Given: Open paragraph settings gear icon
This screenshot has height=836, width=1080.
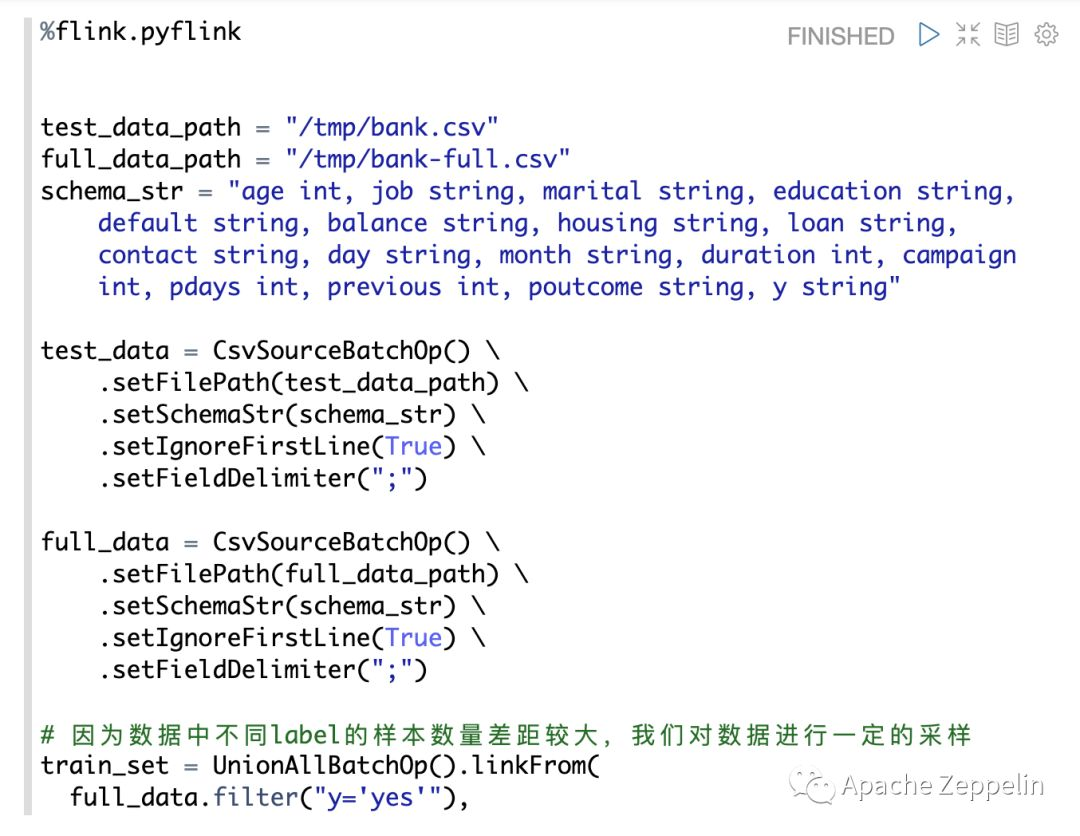Looking at the screenshot, I should pyautogui.click(x=1046, y=34).
